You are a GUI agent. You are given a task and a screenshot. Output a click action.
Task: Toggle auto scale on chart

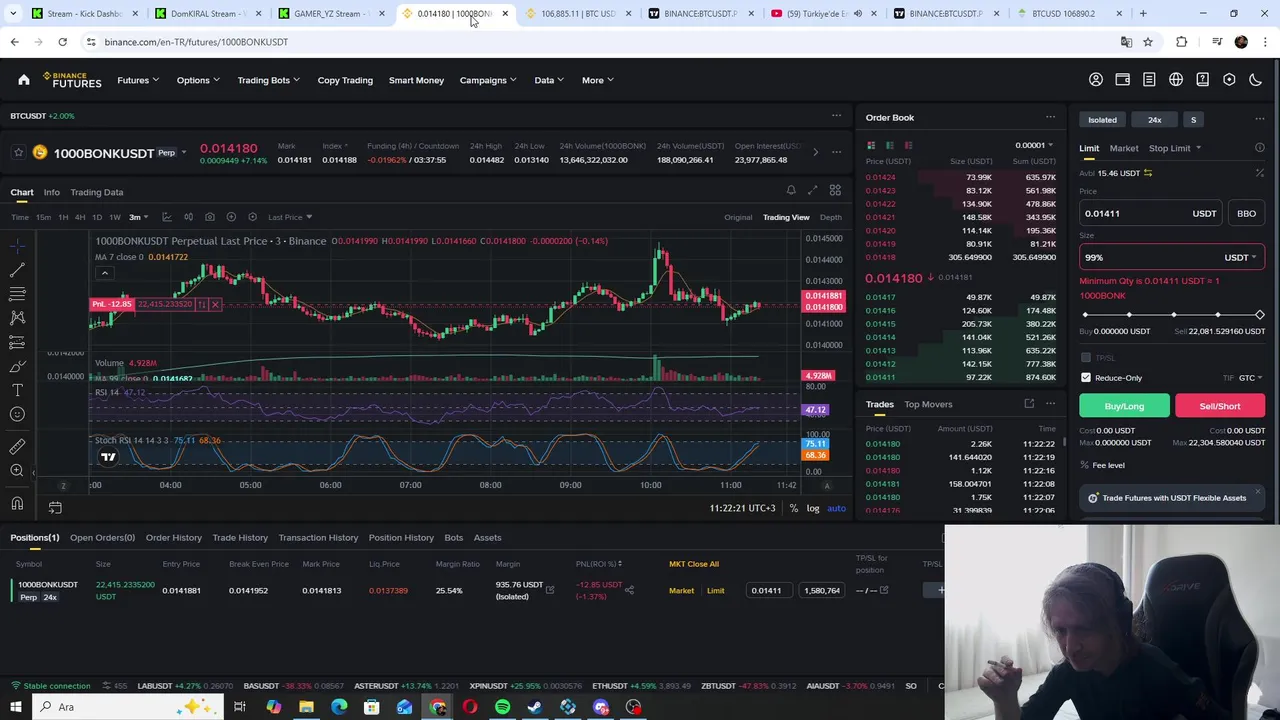pos(836,508)
